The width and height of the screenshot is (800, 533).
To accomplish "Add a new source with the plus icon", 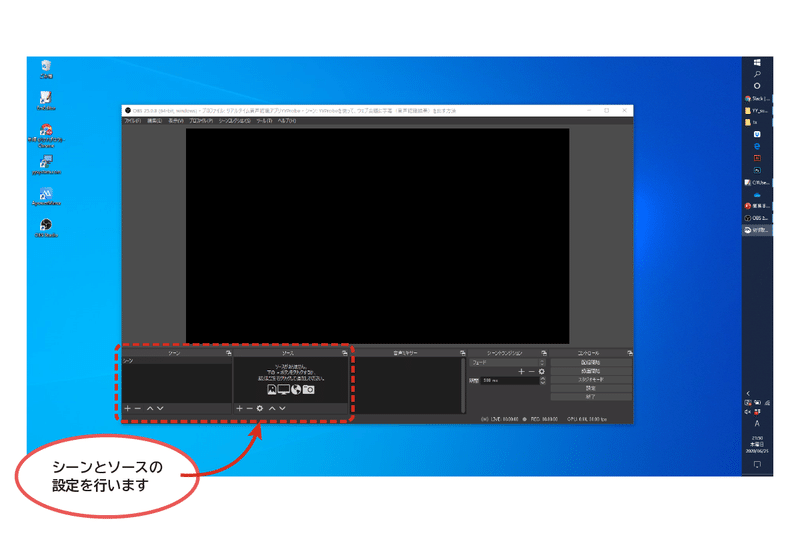I will coord(239,409).
